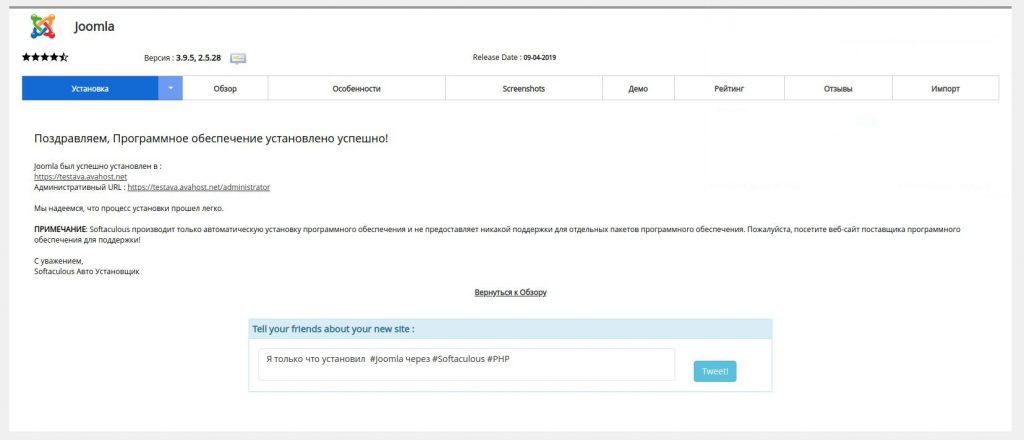Click the star rating icons
Screen dimensions: 1024x440
tap(45, 57)
